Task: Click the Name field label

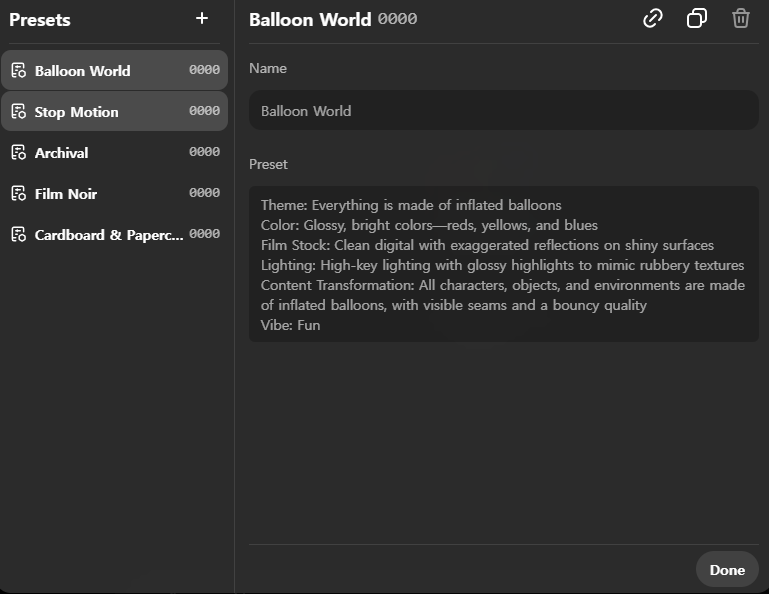Action: pos(268,68)
